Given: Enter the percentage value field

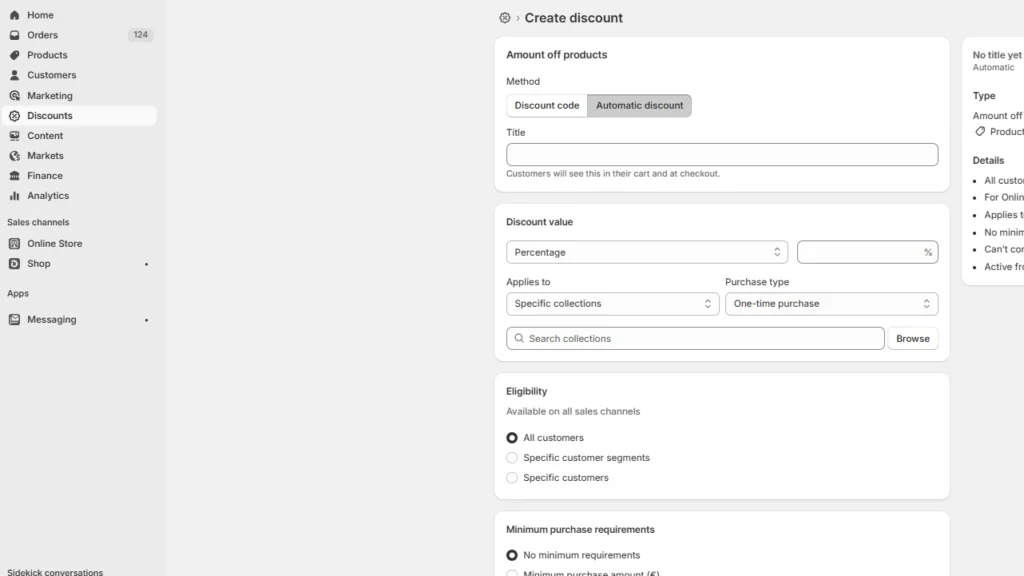Looking at the screenshot, I should pyautogui.click(x=868, y=251).
